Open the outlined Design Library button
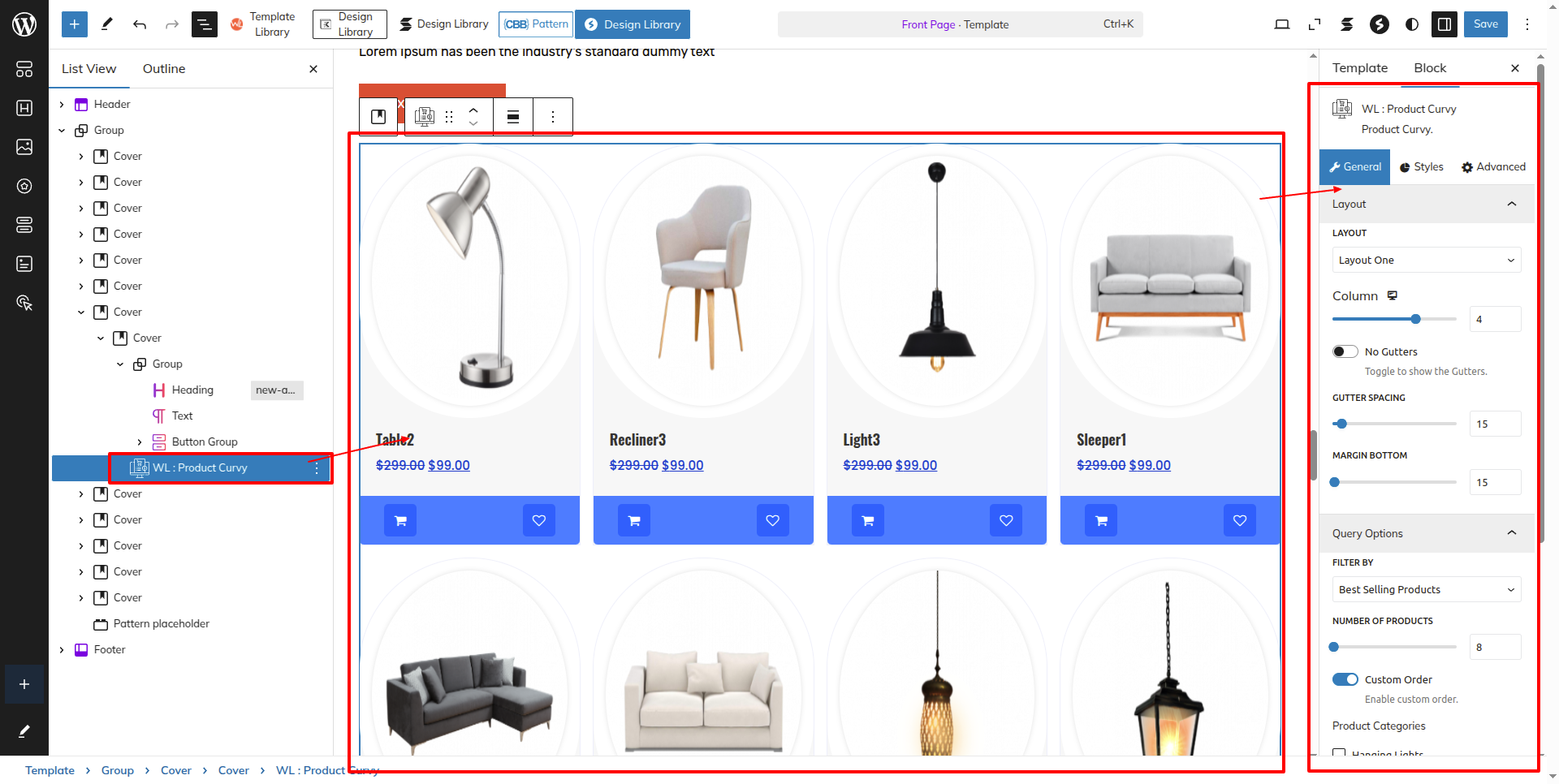1559x784 pixels. click(349, 24)
